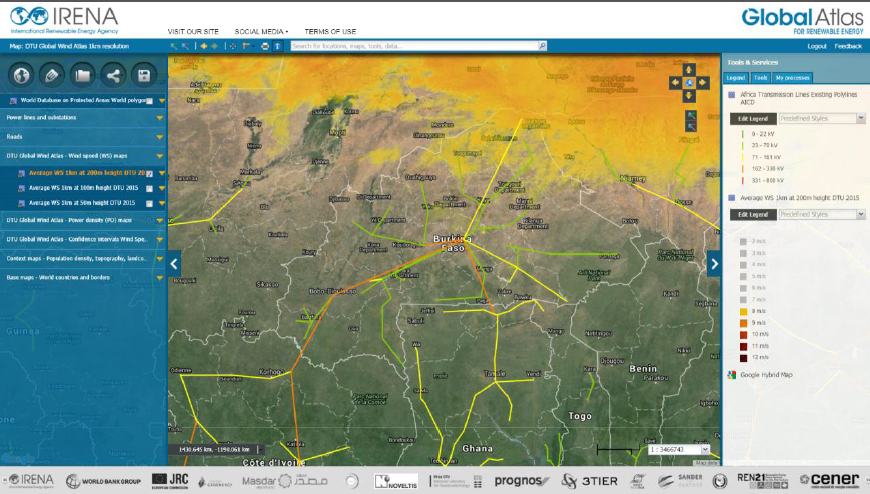Screen dimensions: 870x494
Task: Pan map right with the east arrow
Action: pos(701,82)
